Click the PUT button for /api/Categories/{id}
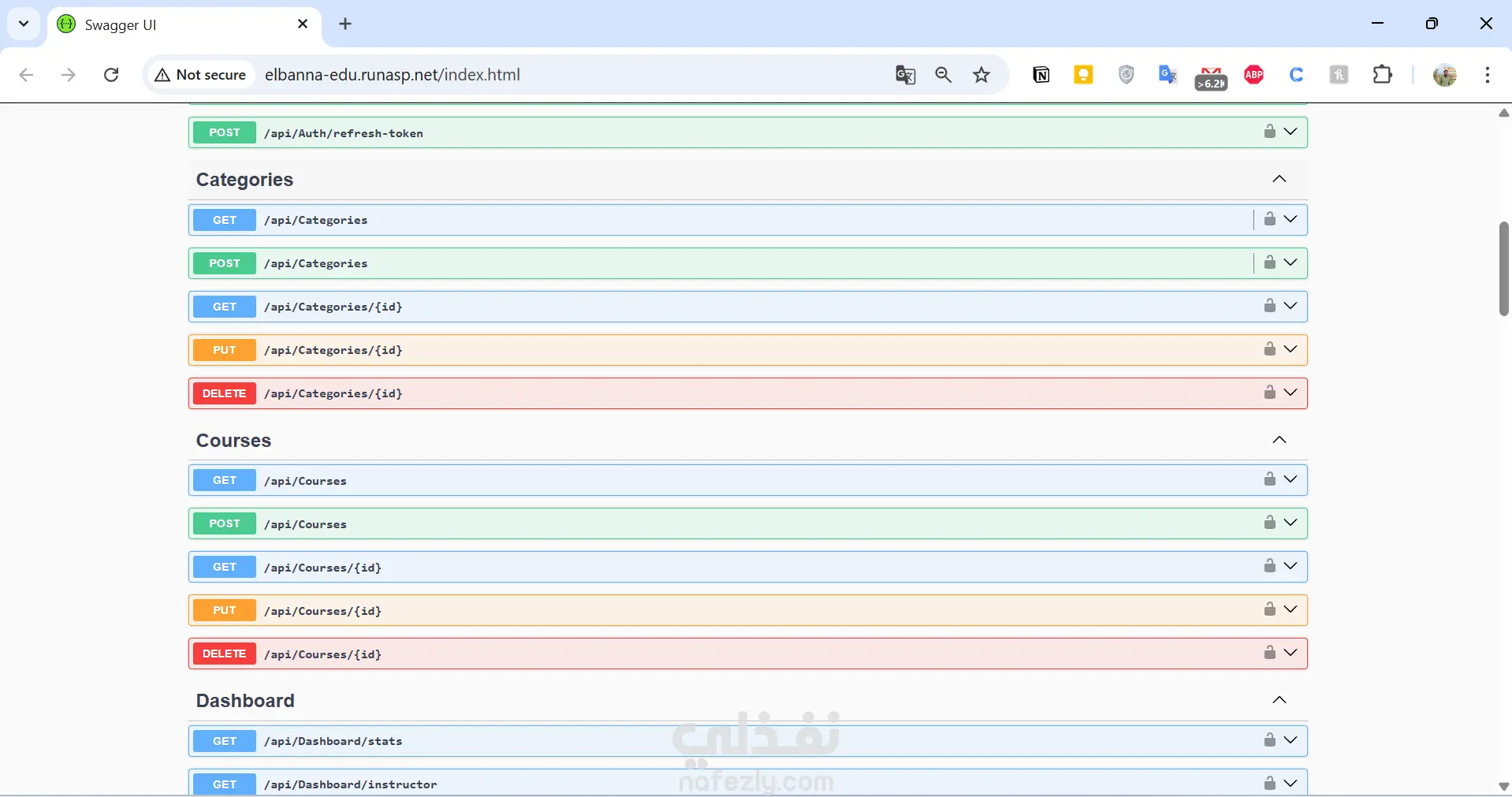 (x=225, y=350)
